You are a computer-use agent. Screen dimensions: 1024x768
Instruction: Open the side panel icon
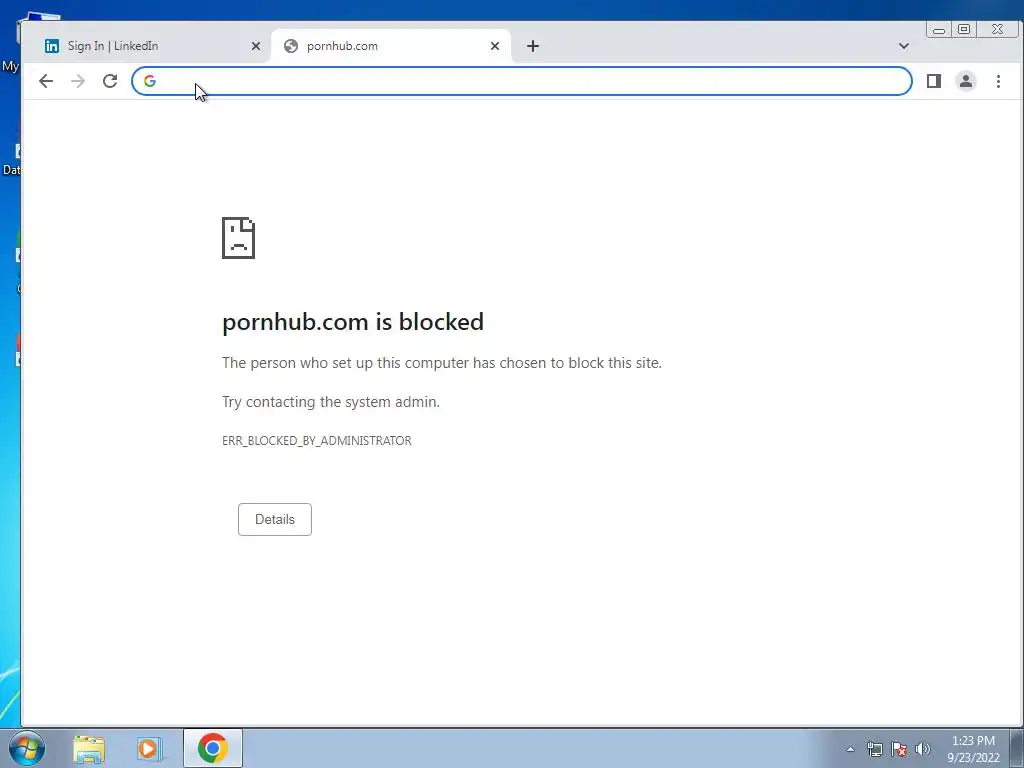coord(934,81)
